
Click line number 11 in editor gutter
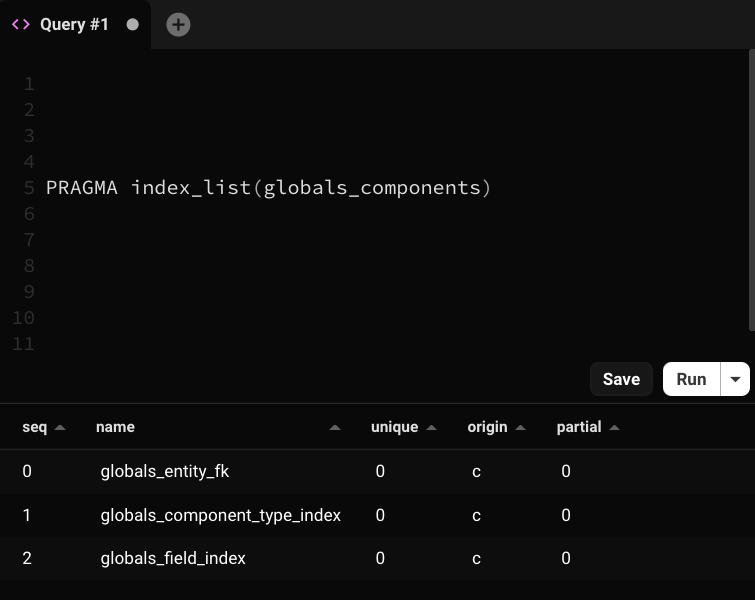[24, 344]
